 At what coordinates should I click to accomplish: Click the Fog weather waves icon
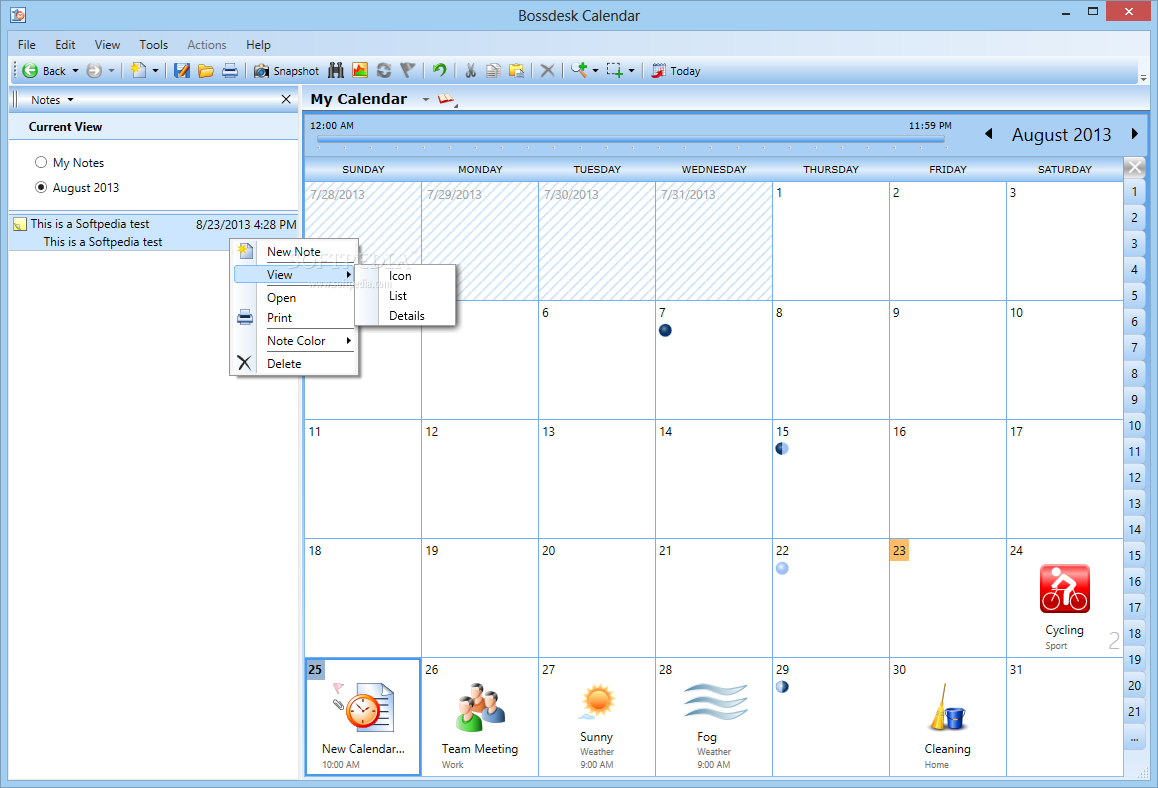715,702
